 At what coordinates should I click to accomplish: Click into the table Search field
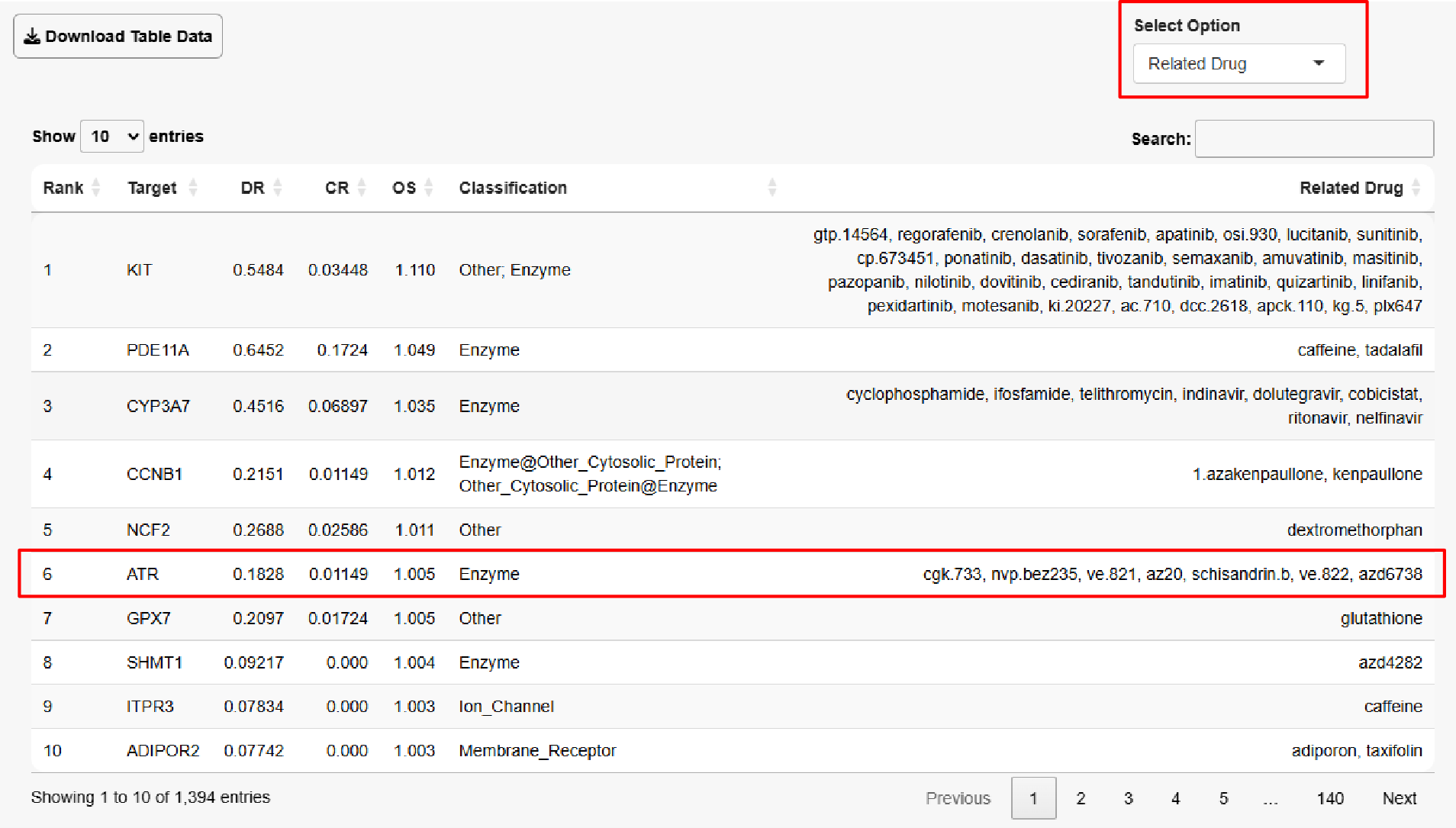point(1313,139)
